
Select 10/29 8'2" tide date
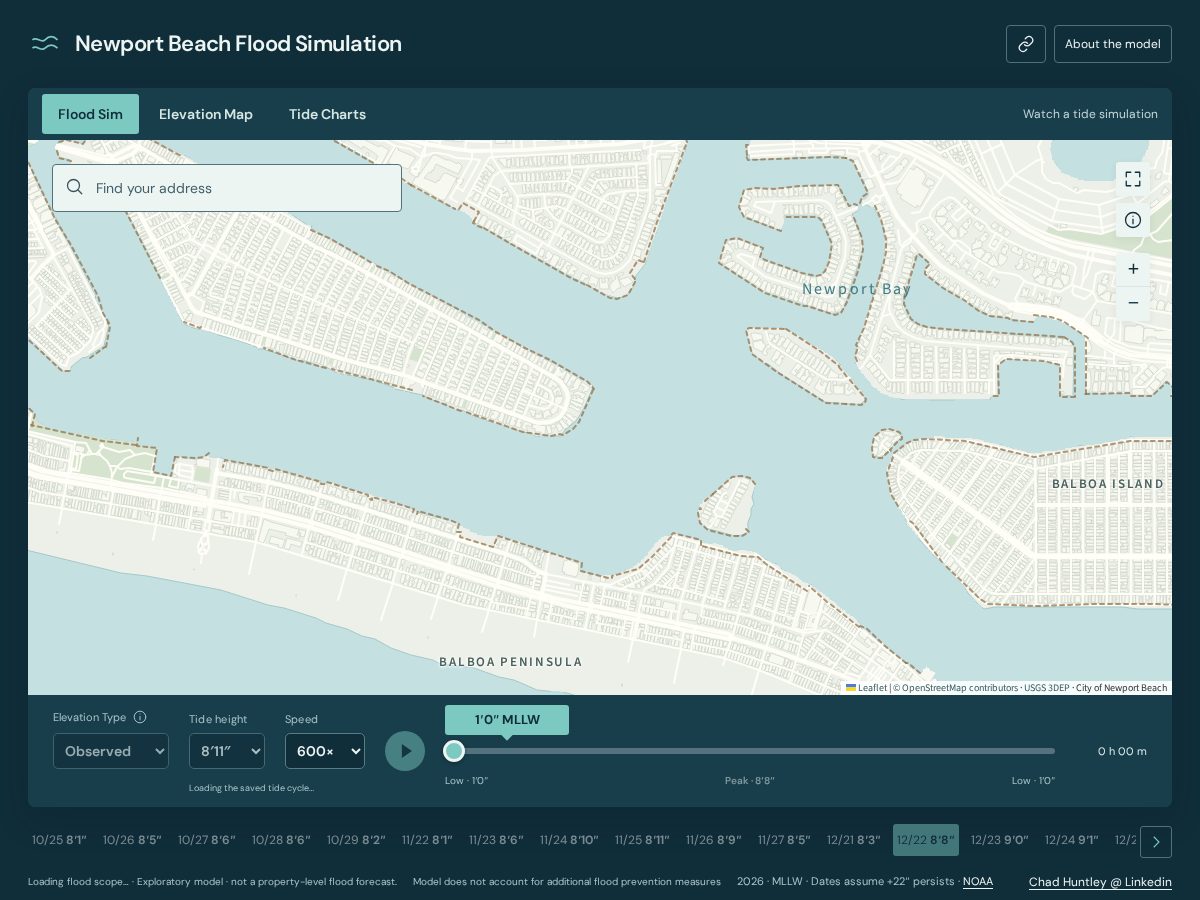pyautogui.click(x=356, y=840)
